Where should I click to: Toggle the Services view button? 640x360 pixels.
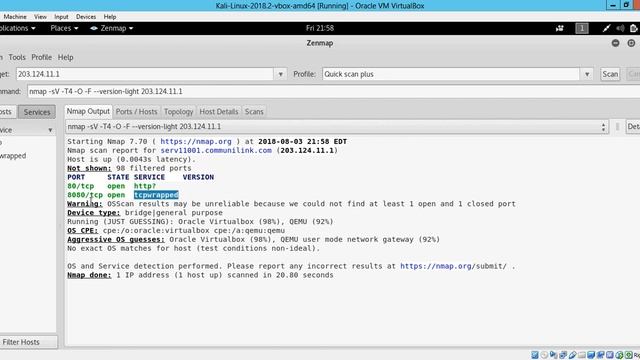click(37, 112)
